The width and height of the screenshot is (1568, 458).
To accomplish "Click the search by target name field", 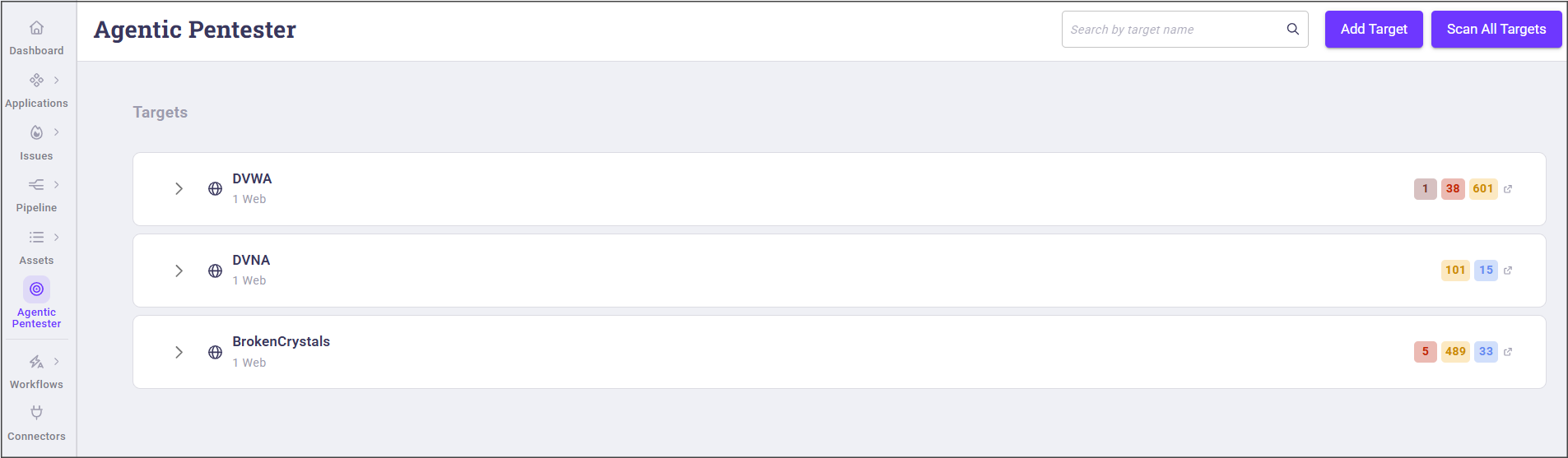I will pos(1173,30).
